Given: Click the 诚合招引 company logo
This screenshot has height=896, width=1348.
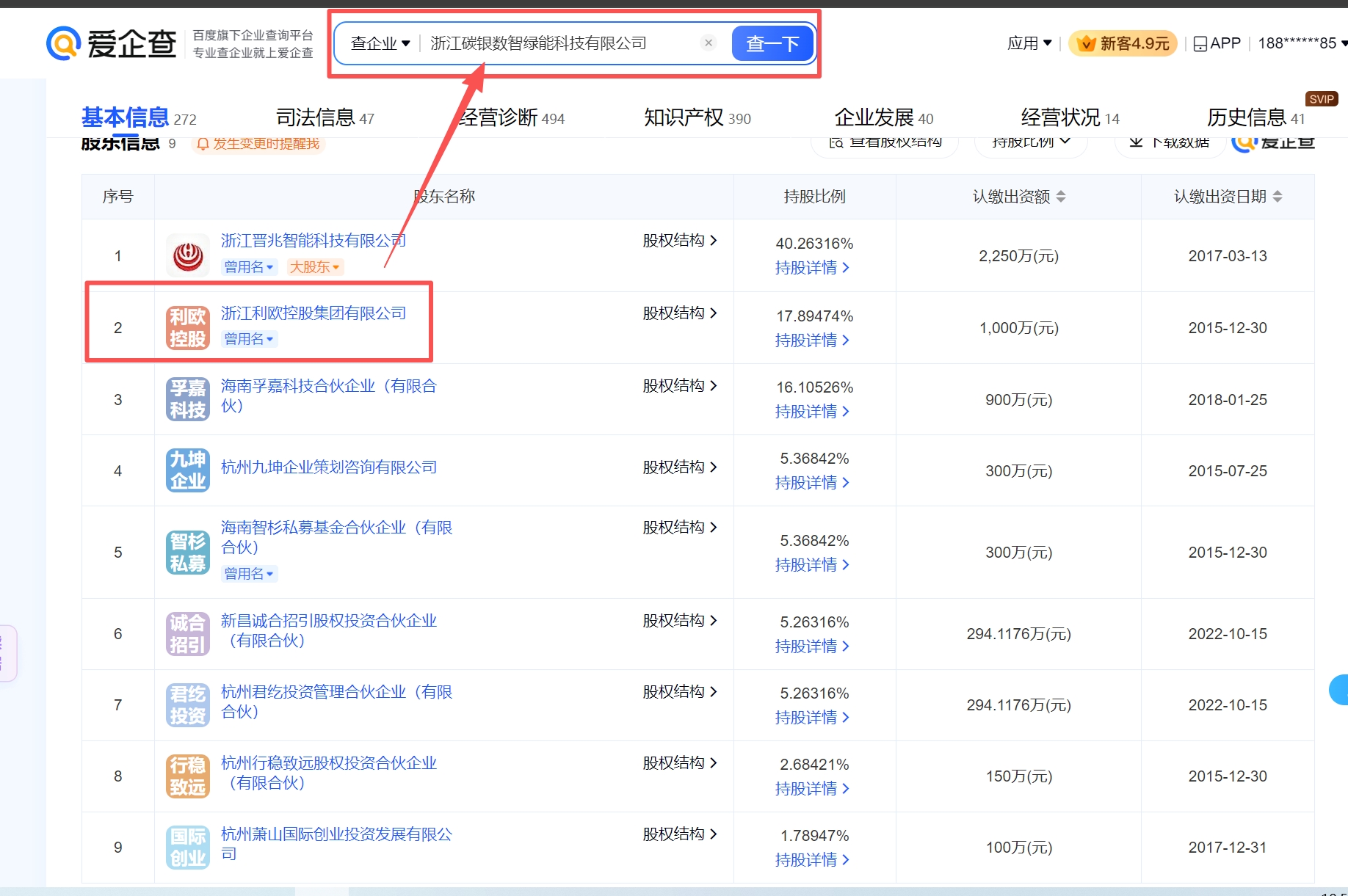Looking at the screenshot, I should pos(188,633).
